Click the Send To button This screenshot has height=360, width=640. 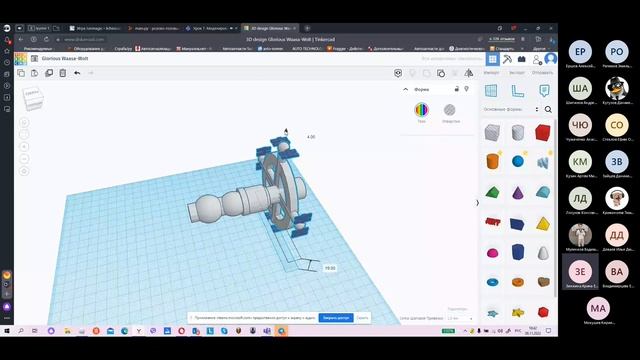(542, 73)
